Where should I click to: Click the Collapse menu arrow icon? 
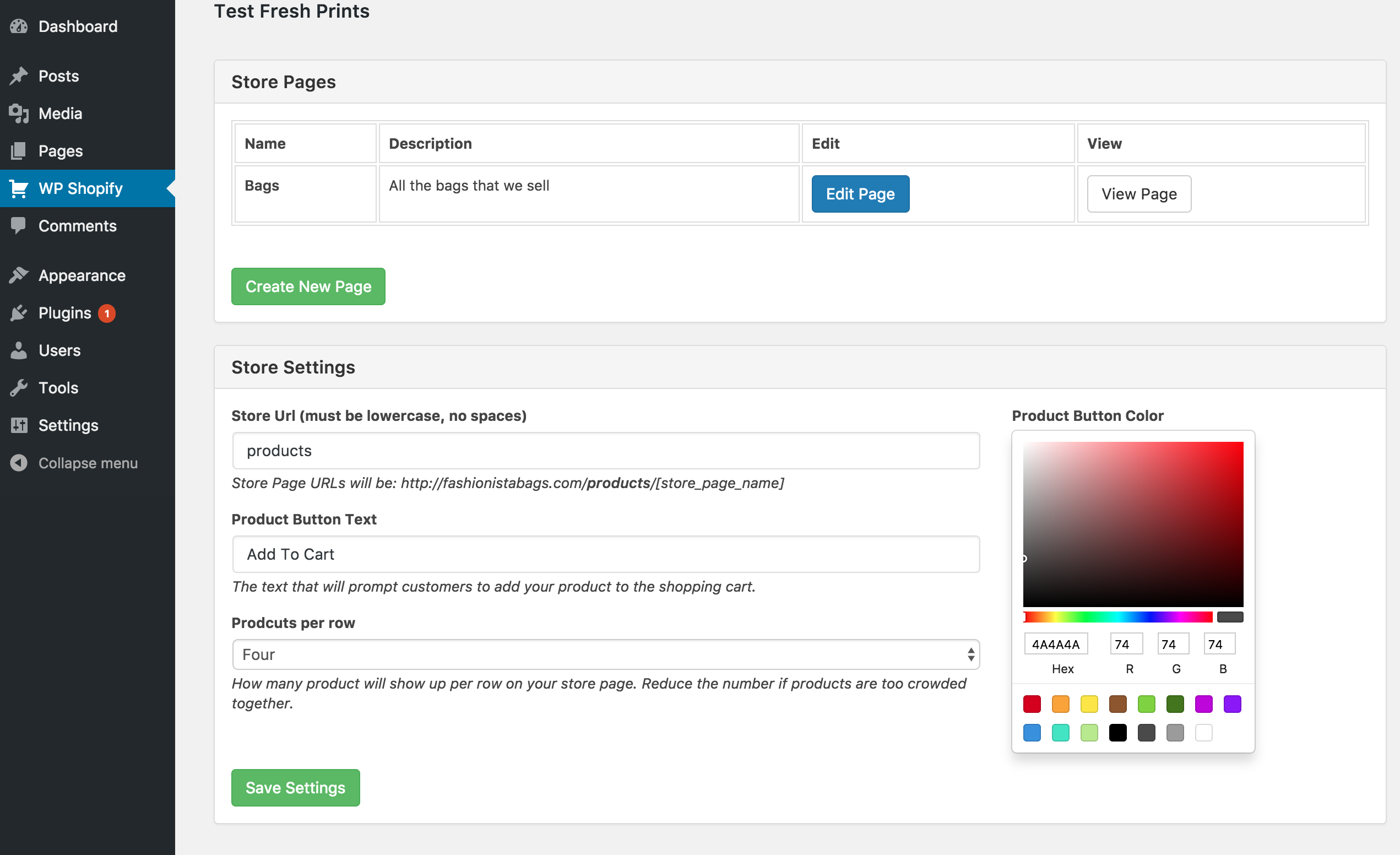[x=19, y=463]
